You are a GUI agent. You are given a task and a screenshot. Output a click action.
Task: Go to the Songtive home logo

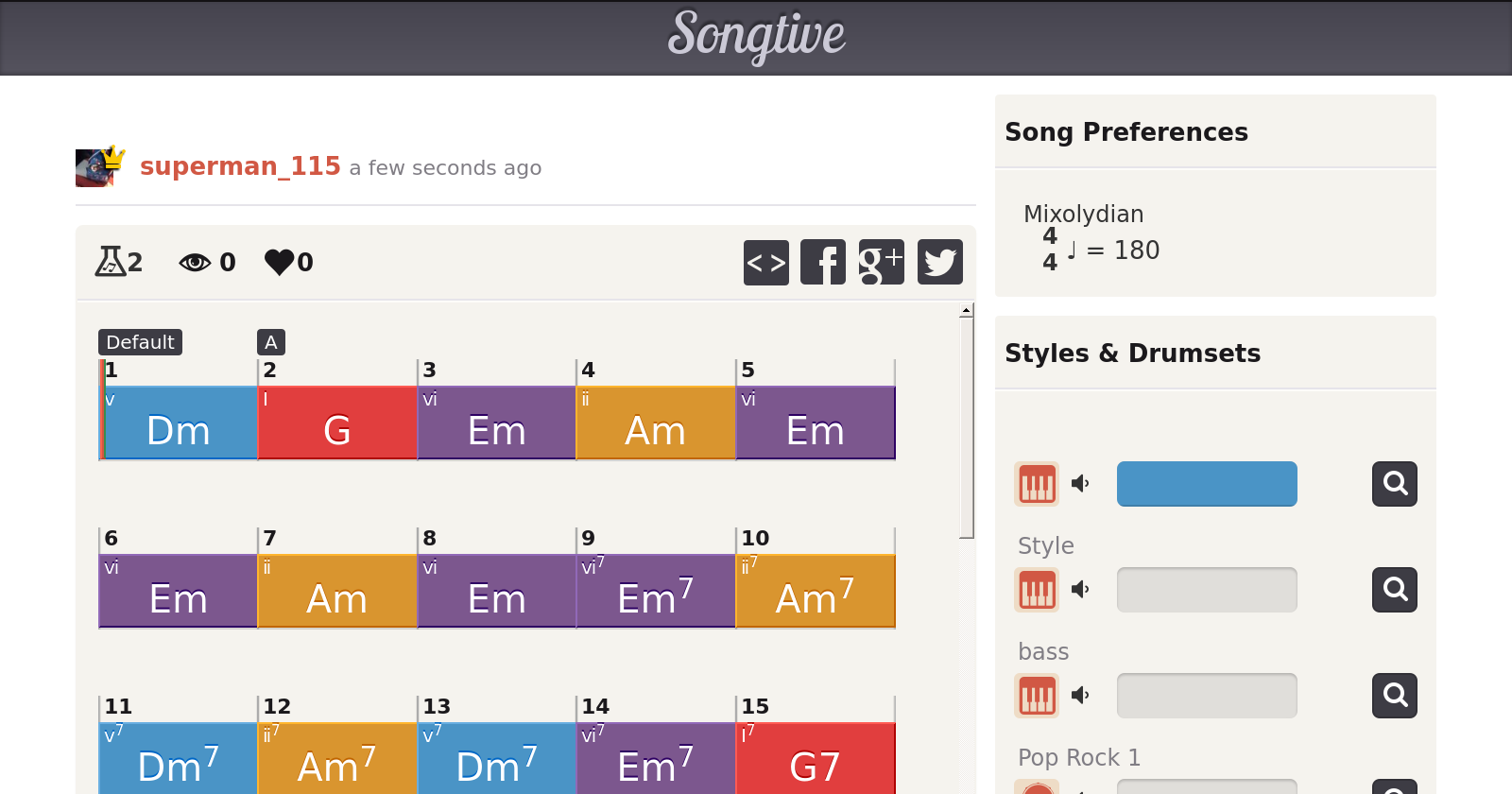tap(756, 36)
